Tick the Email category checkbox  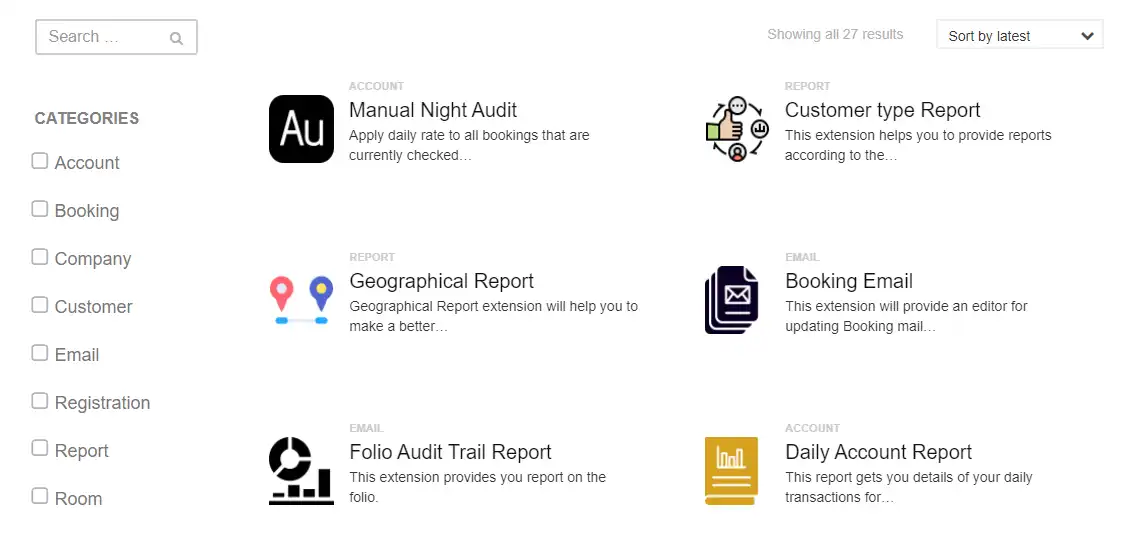[40, 353]
